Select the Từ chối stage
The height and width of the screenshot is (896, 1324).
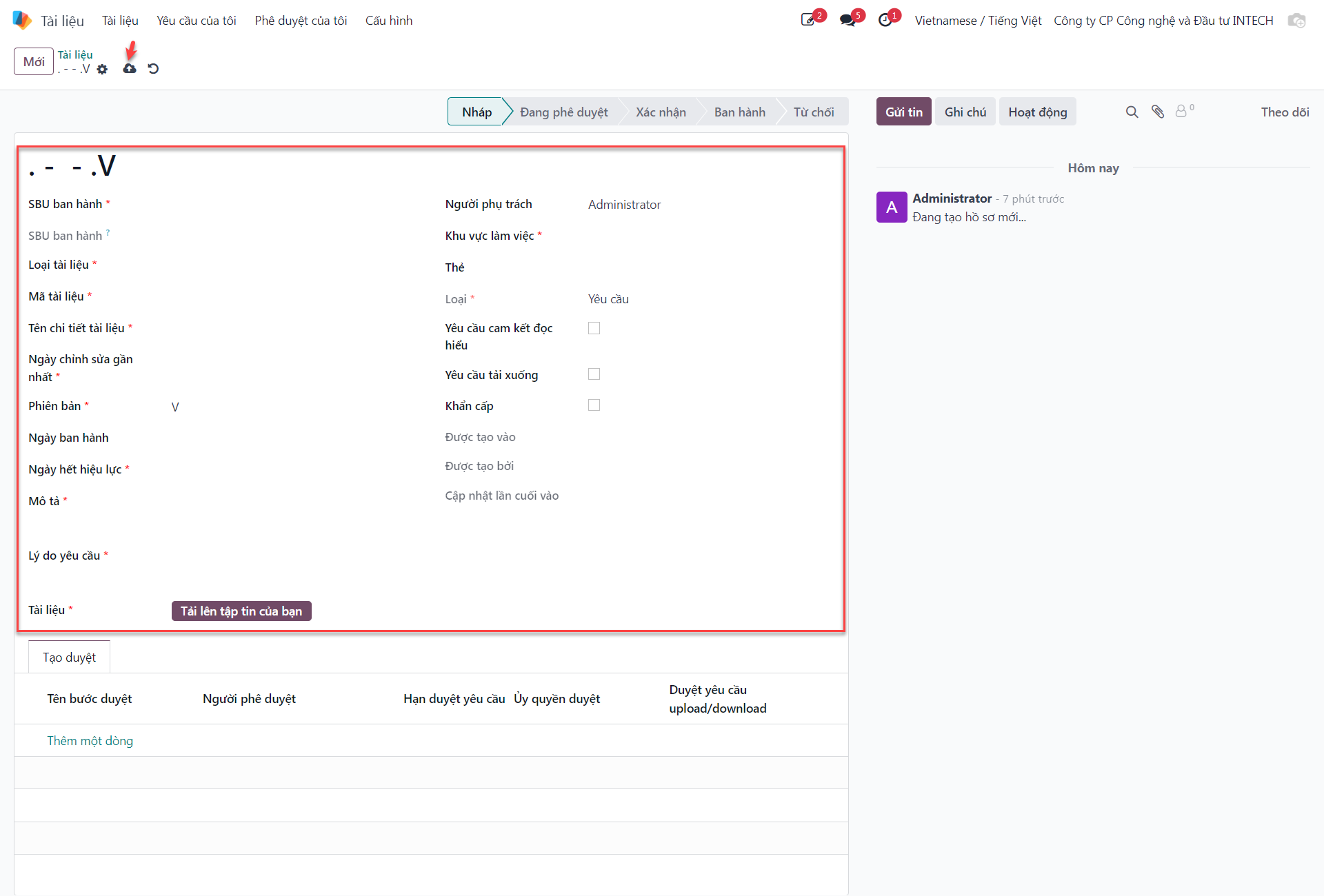click(814, 112)
